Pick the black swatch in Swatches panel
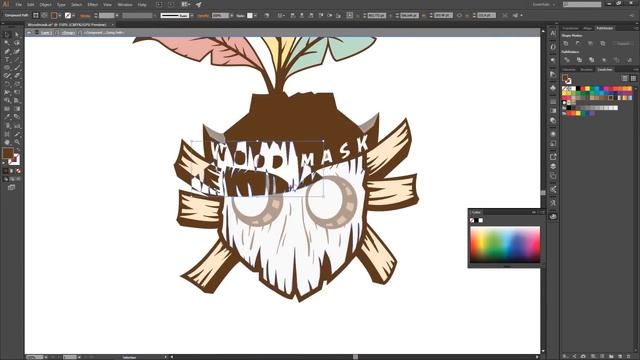This screenshot has width=640, height=360. (x=578, y=88)
